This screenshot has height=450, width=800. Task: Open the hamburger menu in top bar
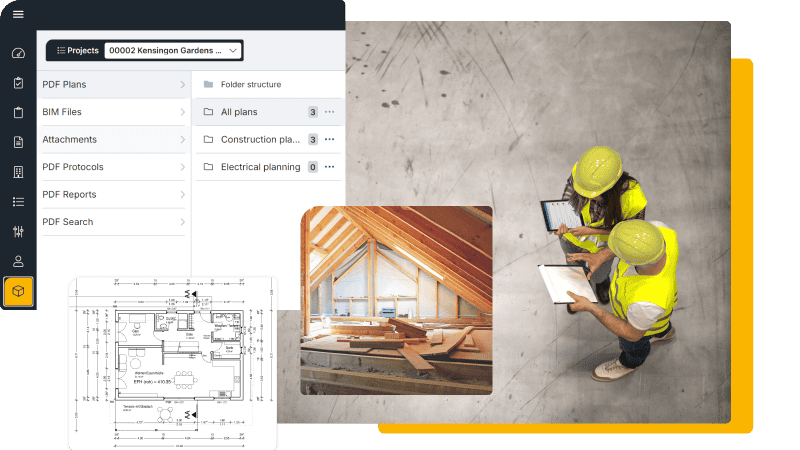18,14
